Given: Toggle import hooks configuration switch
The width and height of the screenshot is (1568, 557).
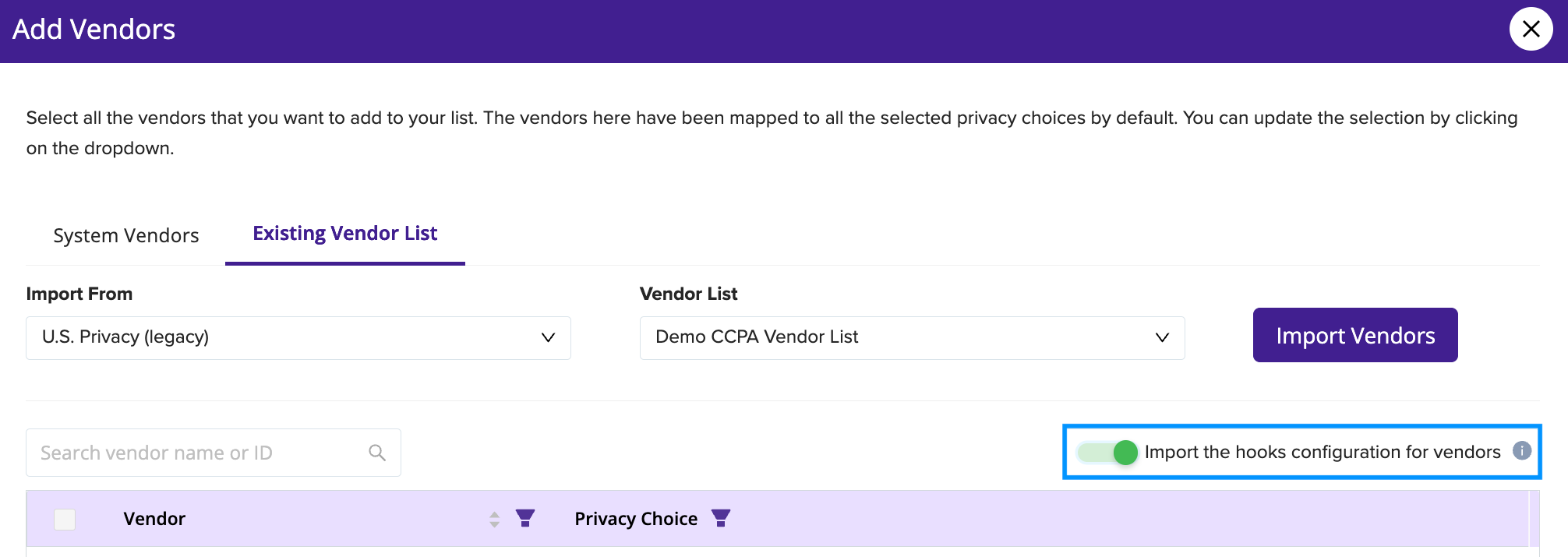Looking at the screenshot, I should 1108,452.
